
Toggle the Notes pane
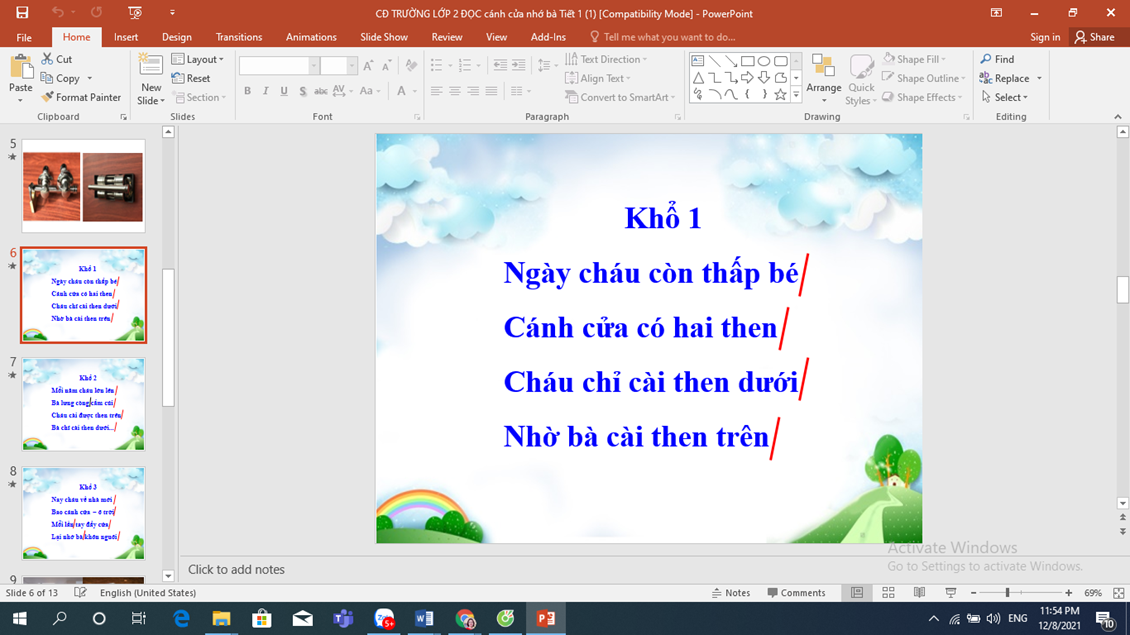point(731,593)
